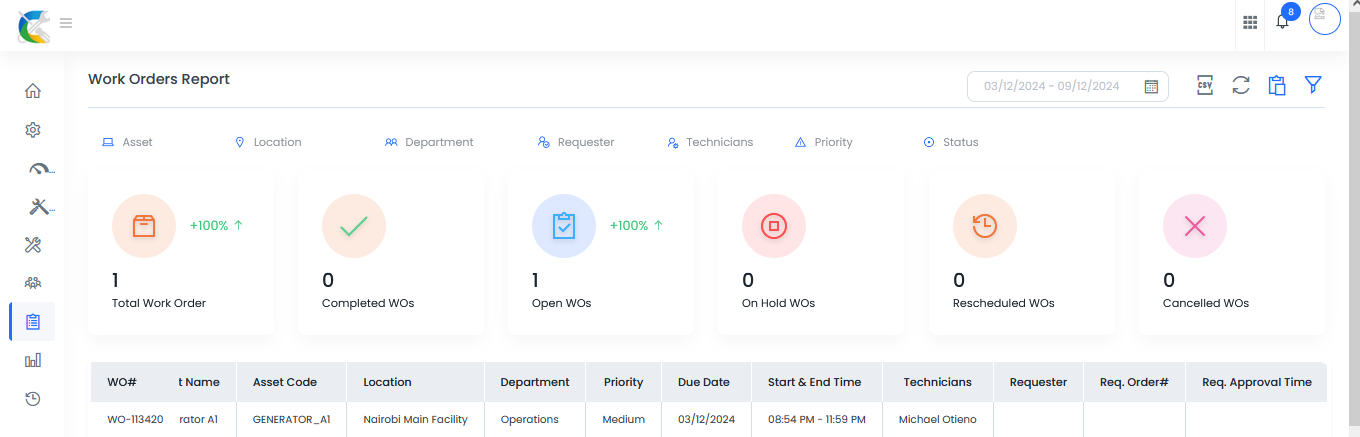Click the Total Work Order label
The width and height of the screenshot is (1360, 437).
coord(159,303)
